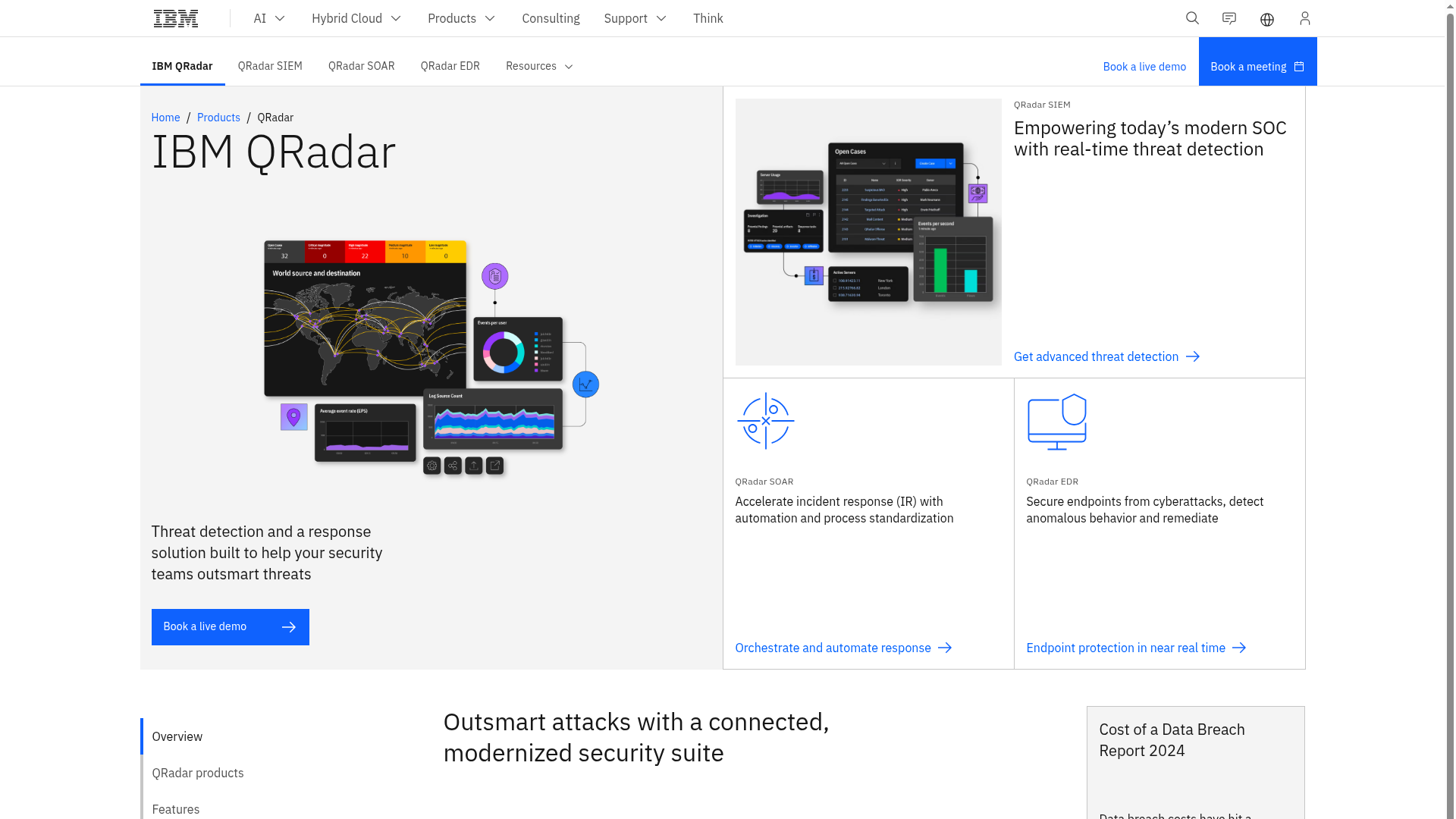Switch to QRadar SIEM tab
1456x819 pixels.
[x=270, y=66]
